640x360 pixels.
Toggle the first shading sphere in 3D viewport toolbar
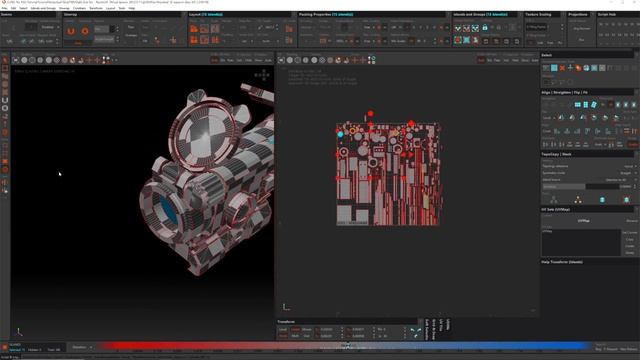point(24,60)
